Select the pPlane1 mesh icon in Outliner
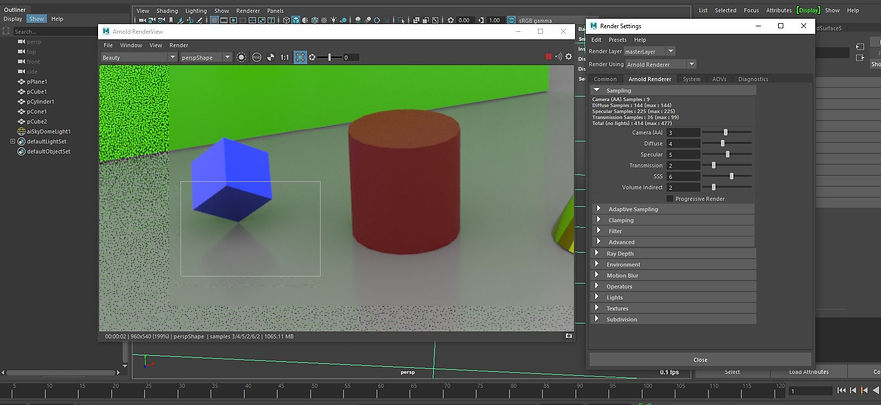Image resolution: width=881 pixels, height=405 pixels. pos(21,81)
